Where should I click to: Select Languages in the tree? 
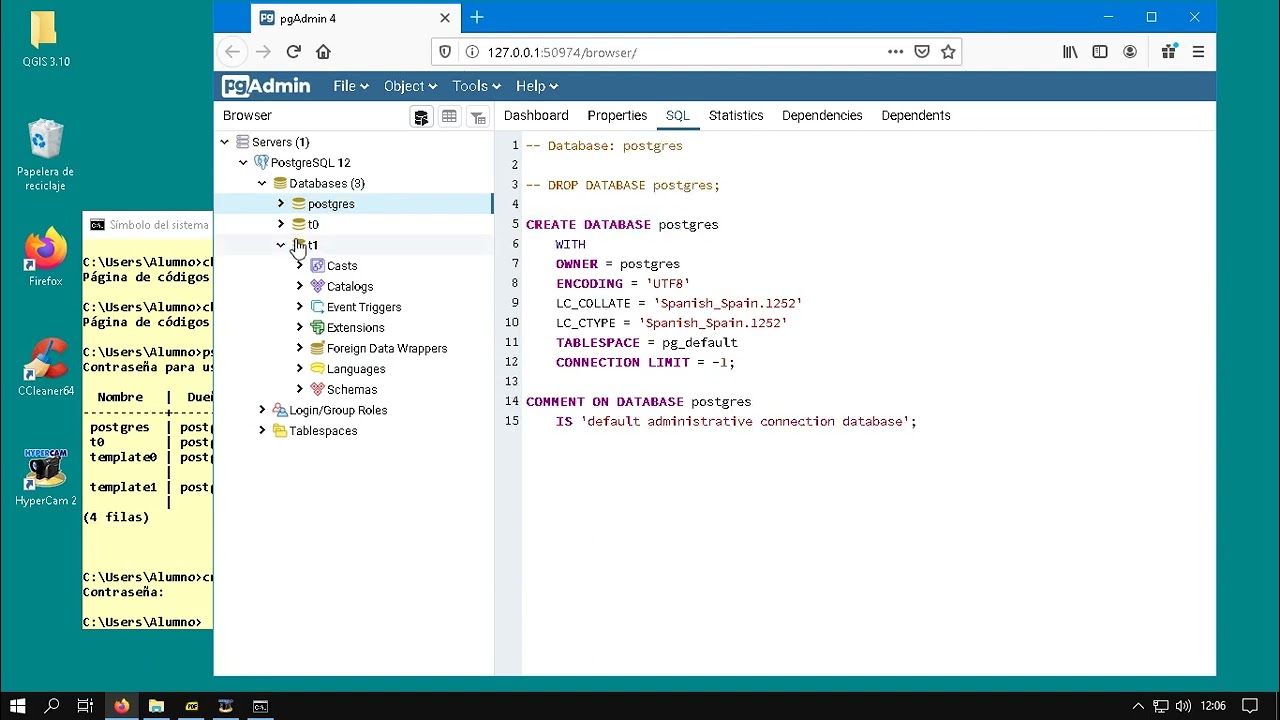coord(356,369)
